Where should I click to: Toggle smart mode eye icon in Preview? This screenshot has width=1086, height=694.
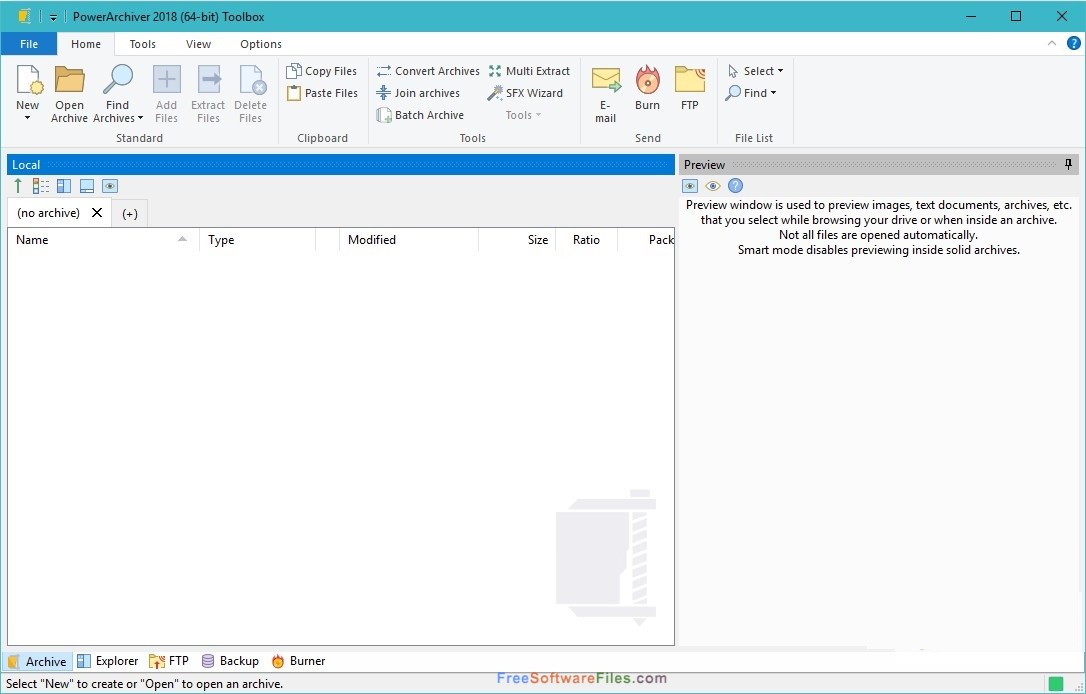coord(713,186)
